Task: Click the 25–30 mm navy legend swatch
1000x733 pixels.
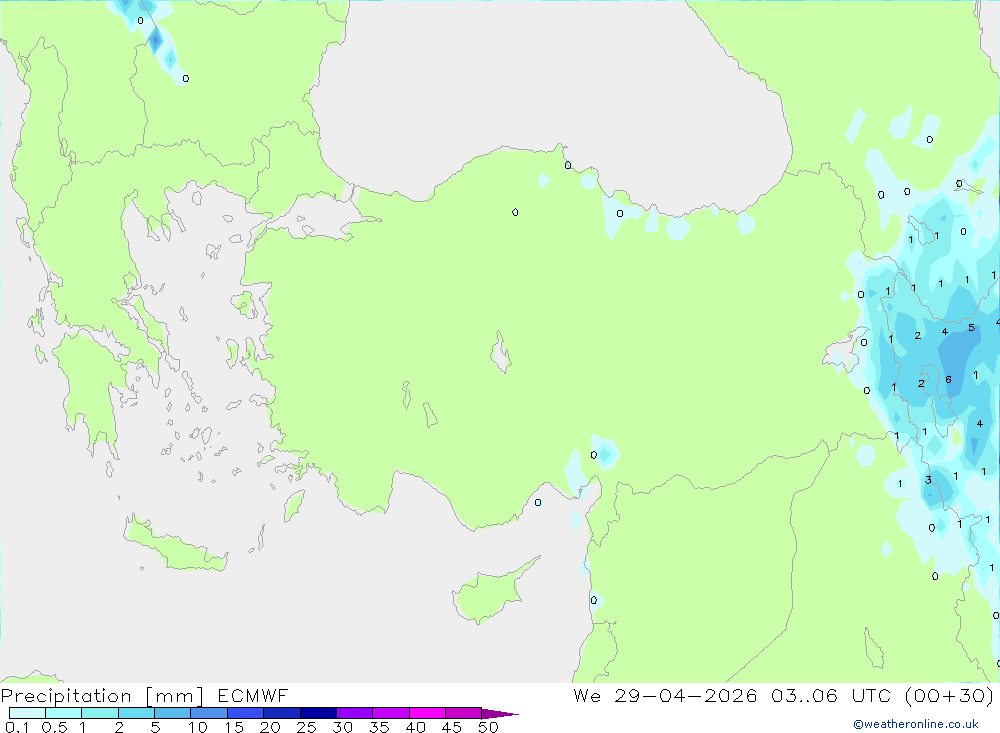Action: (x=318, y=713)
